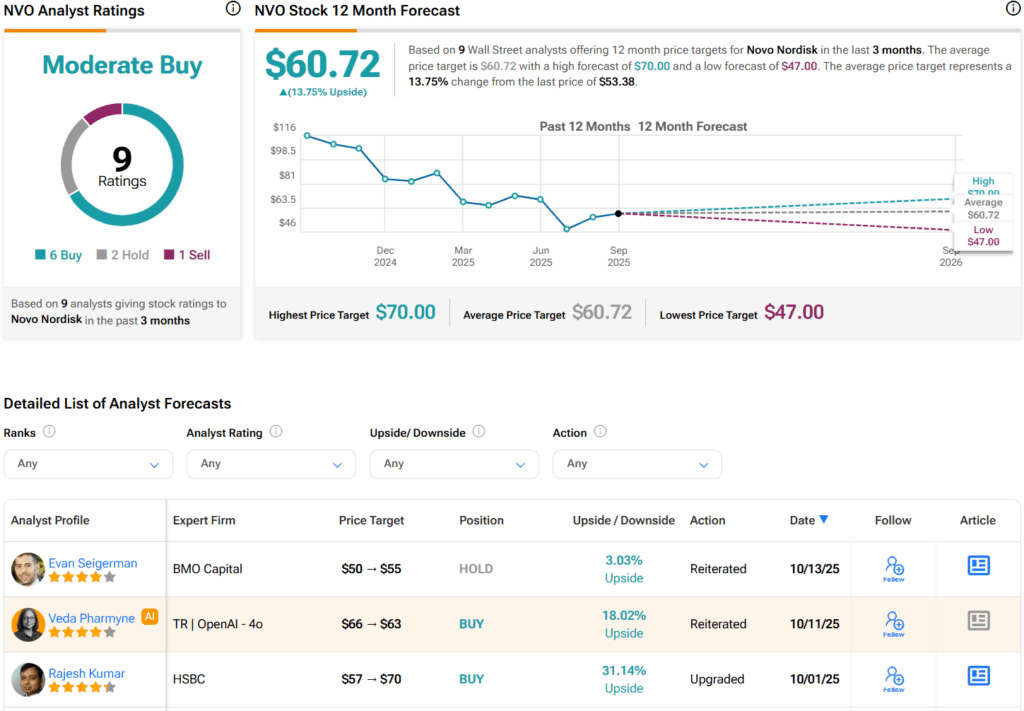Open article for Rajesh Kumar's HSBC rating

(978, 676)
